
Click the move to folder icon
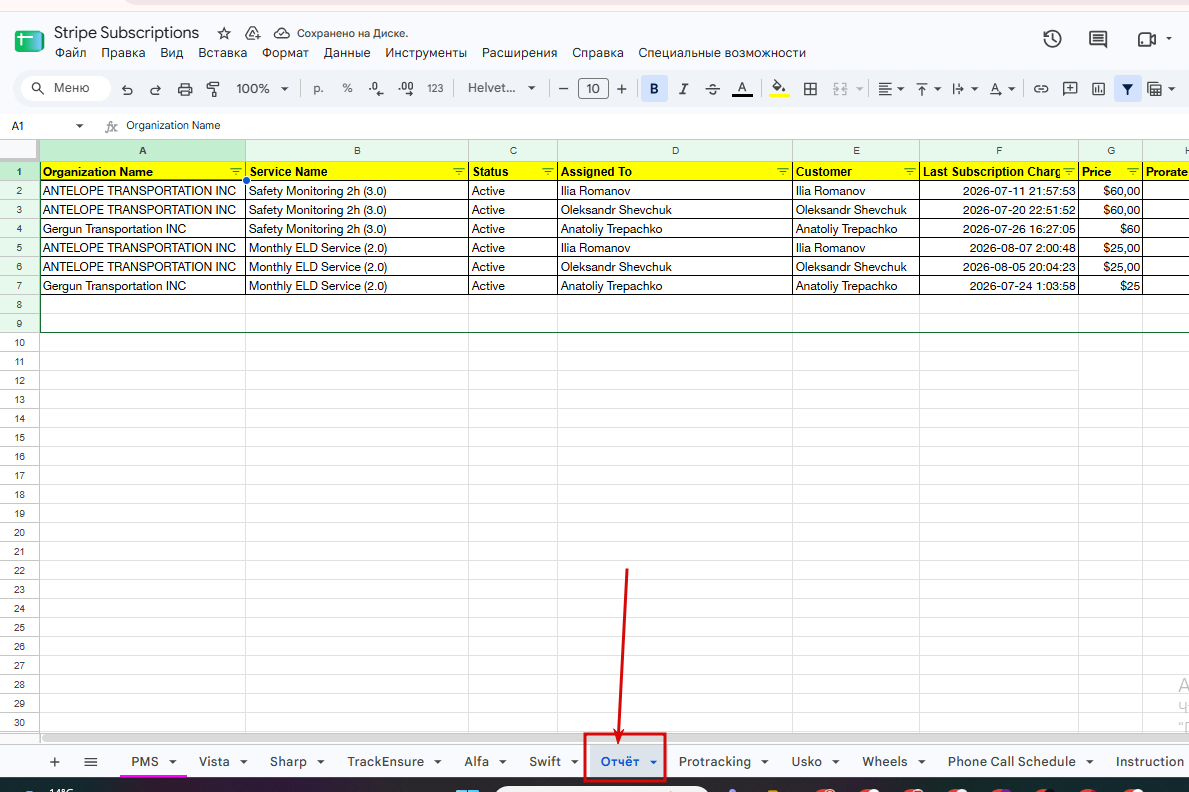pyautogui.click(x=253, y=33)
